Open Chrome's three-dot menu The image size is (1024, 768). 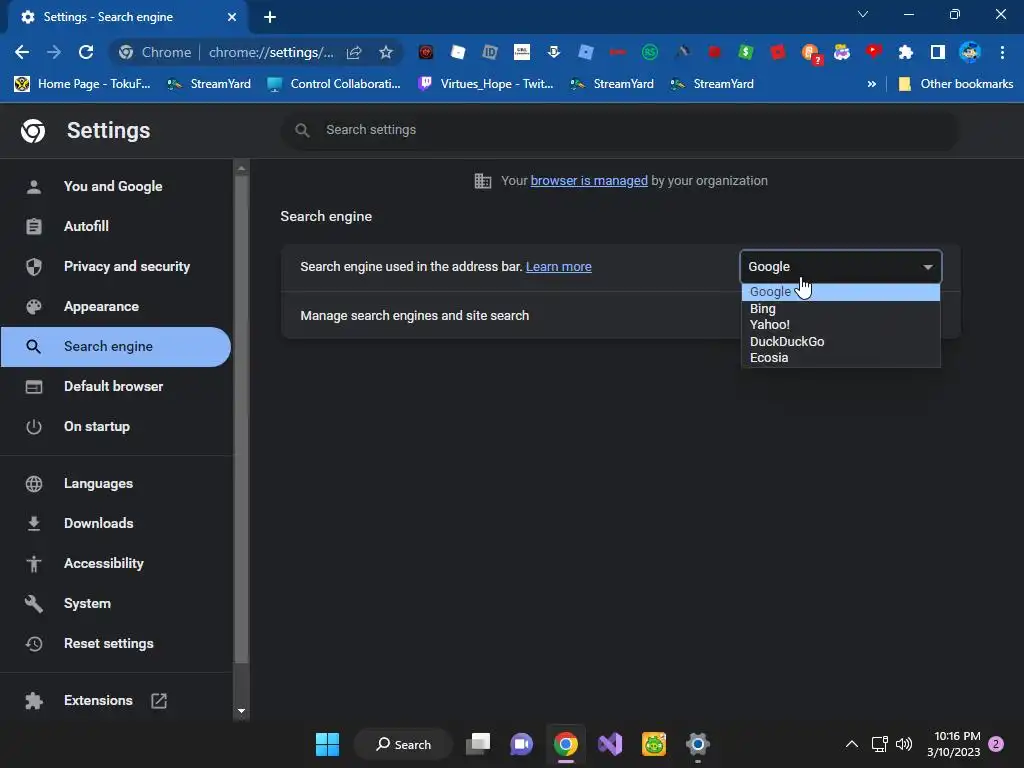[1002, 52]
